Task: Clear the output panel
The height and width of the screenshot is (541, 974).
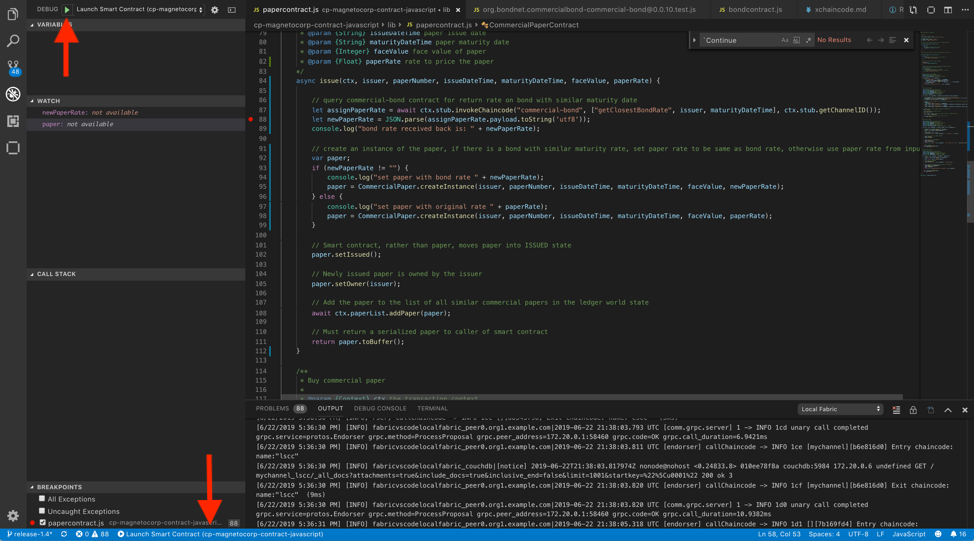Action: (896, 410)
